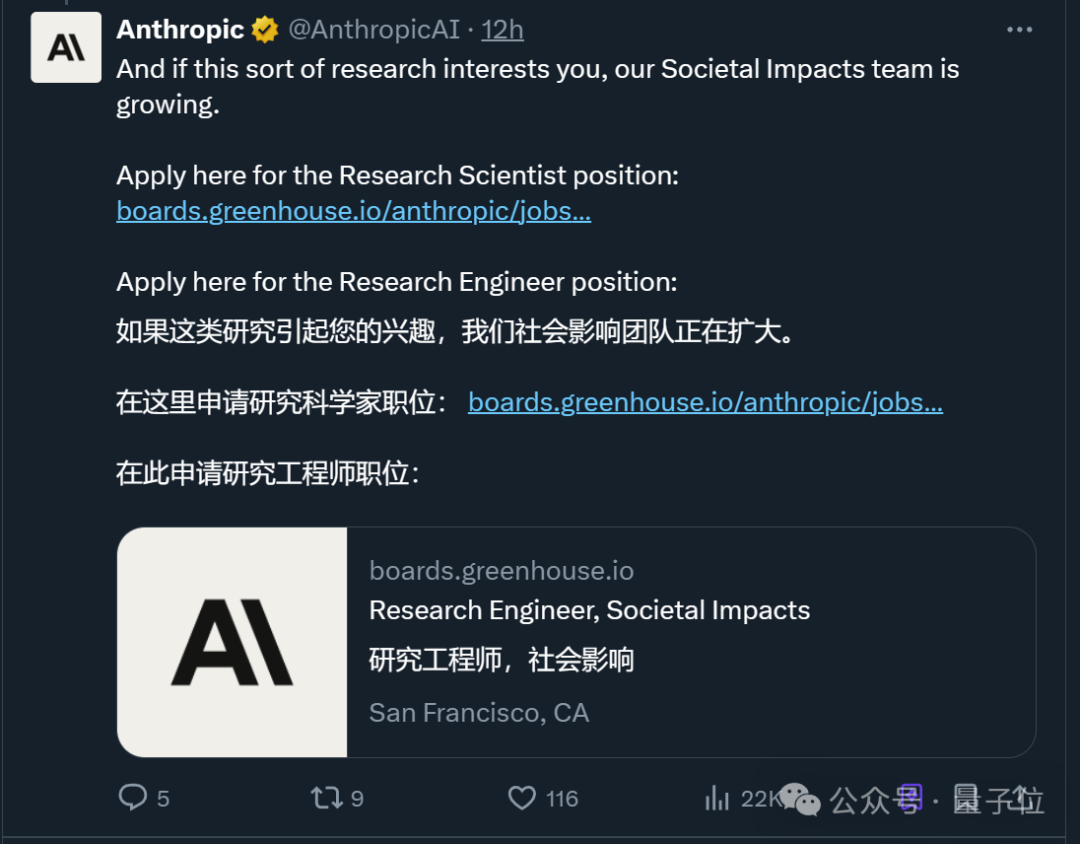This screenshot has width=1080, height=844.
Task: Click the reply speech bubble icon
Action: [x=132, y=797]
